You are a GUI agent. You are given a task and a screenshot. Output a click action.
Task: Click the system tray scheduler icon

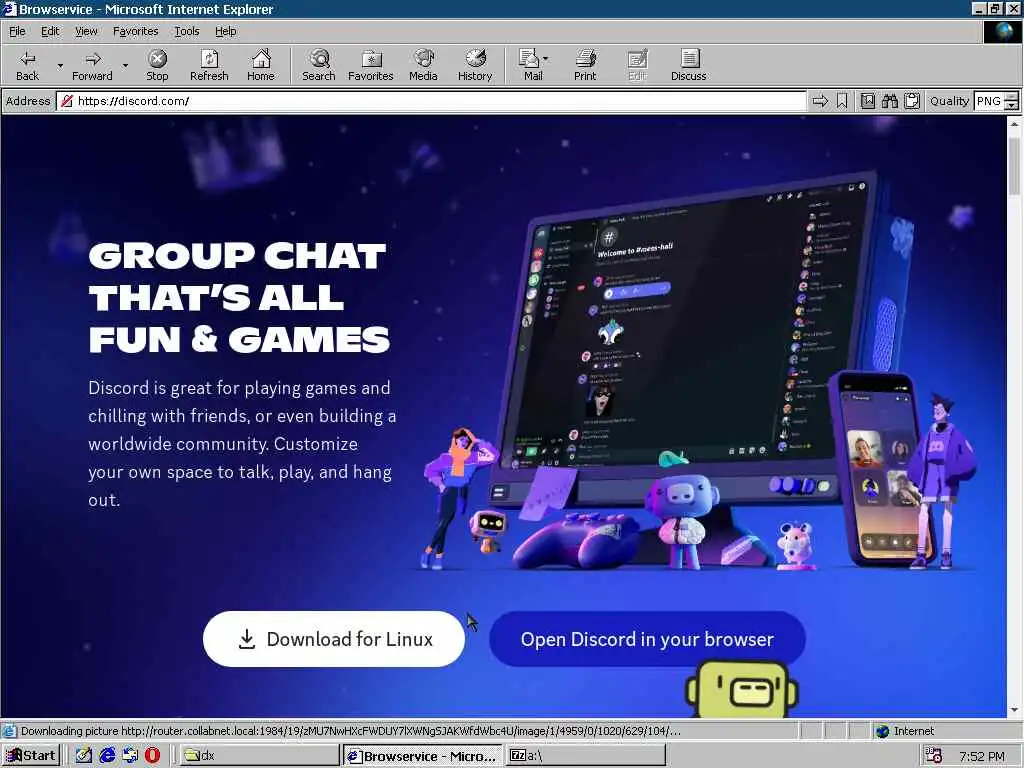click(934, 756)
